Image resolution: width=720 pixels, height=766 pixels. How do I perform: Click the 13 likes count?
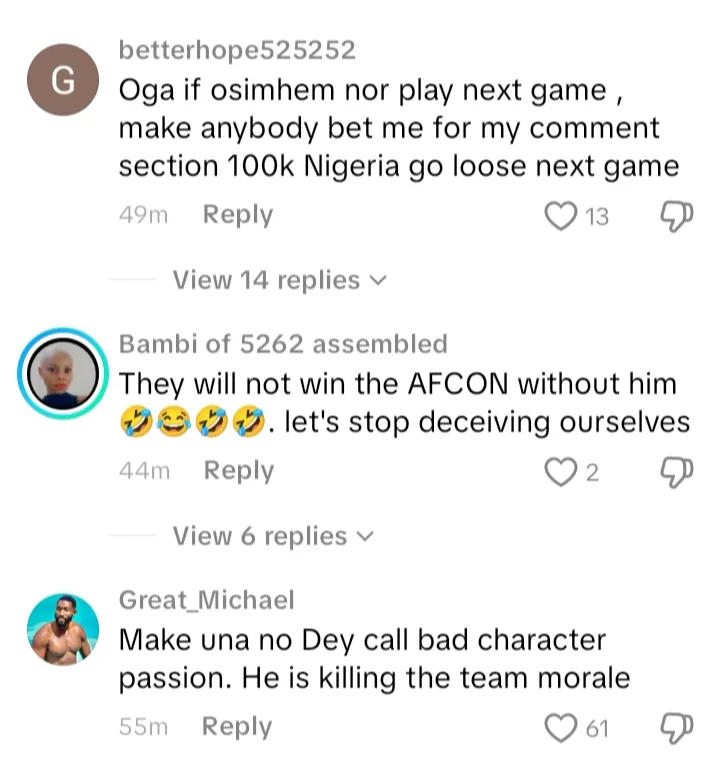click(x=597, y=217)
